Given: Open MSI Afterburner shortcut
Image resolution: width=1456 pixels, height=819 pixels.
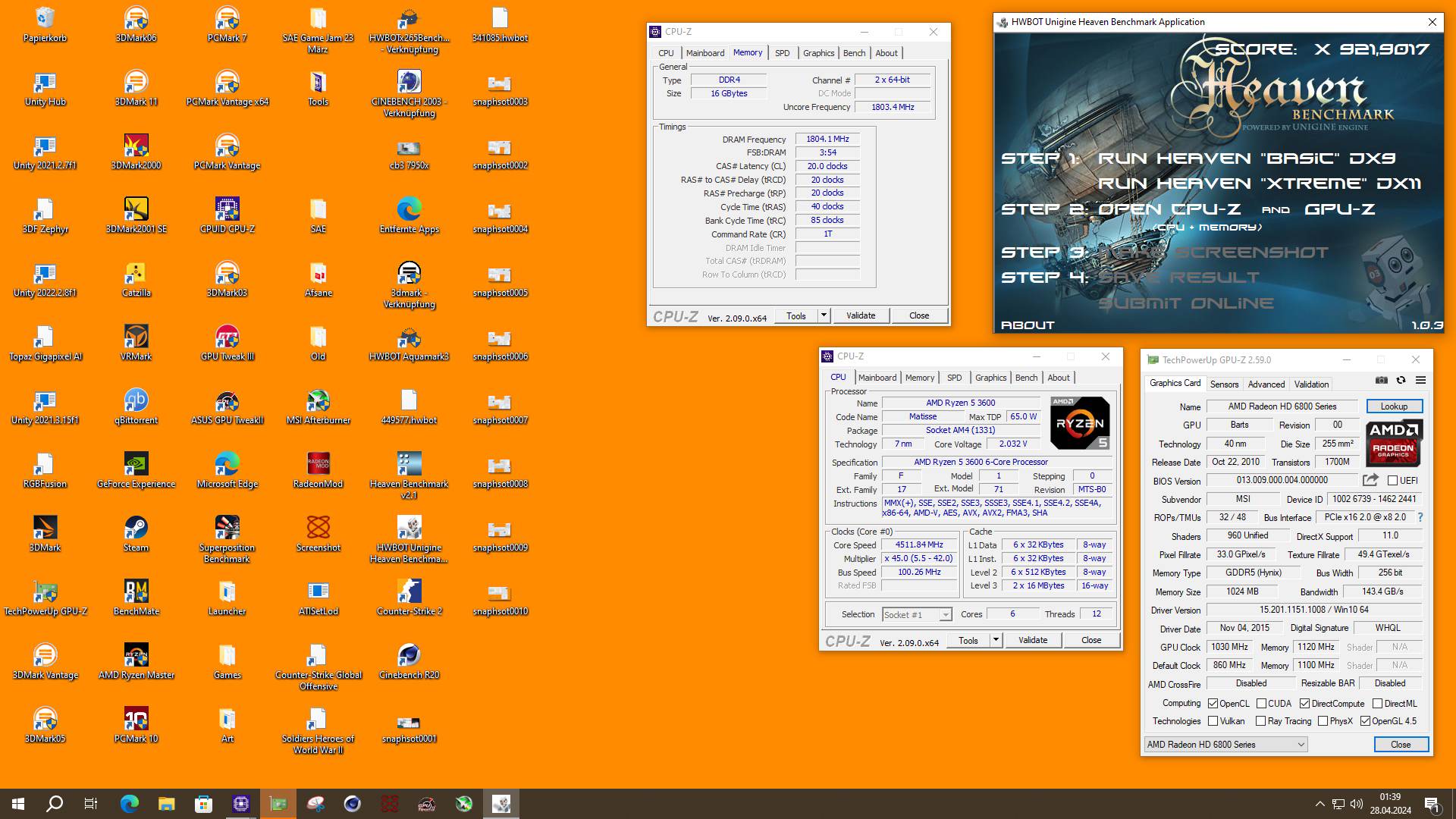Looking at the screenshot, I should (318, 406).
